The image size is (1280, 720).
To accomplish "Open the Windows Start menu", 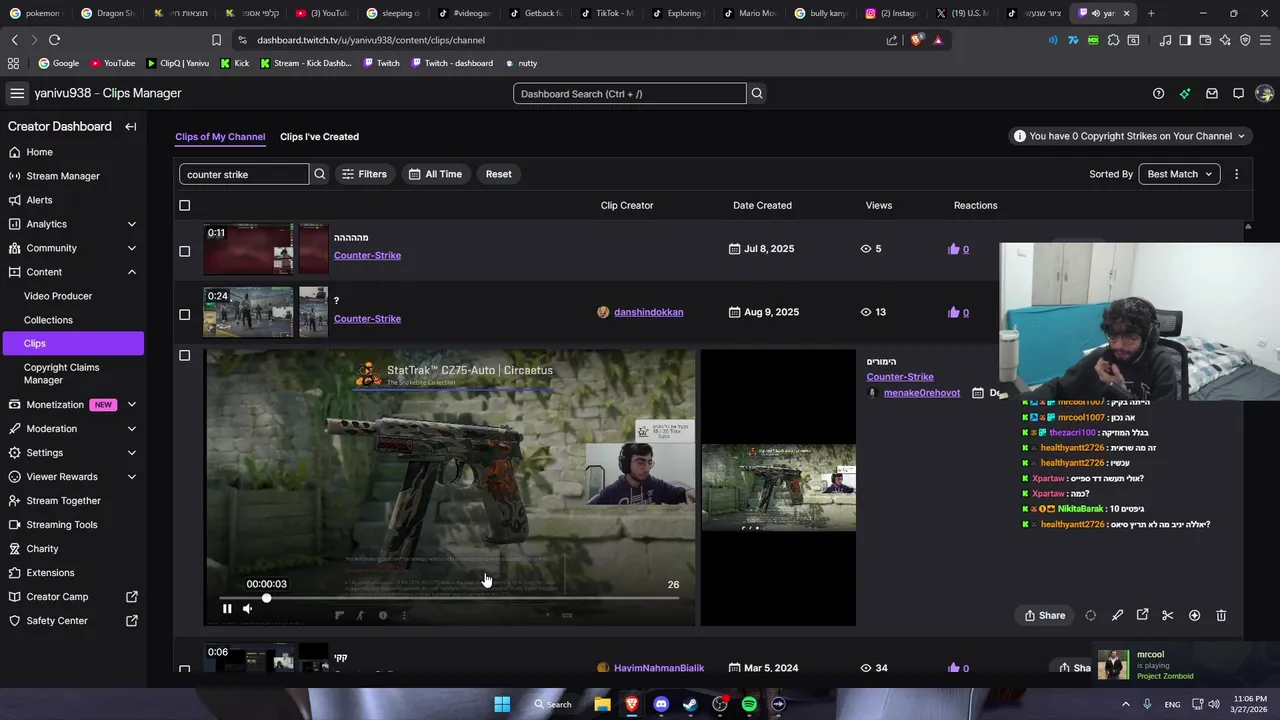I will [x=502, y=704].
